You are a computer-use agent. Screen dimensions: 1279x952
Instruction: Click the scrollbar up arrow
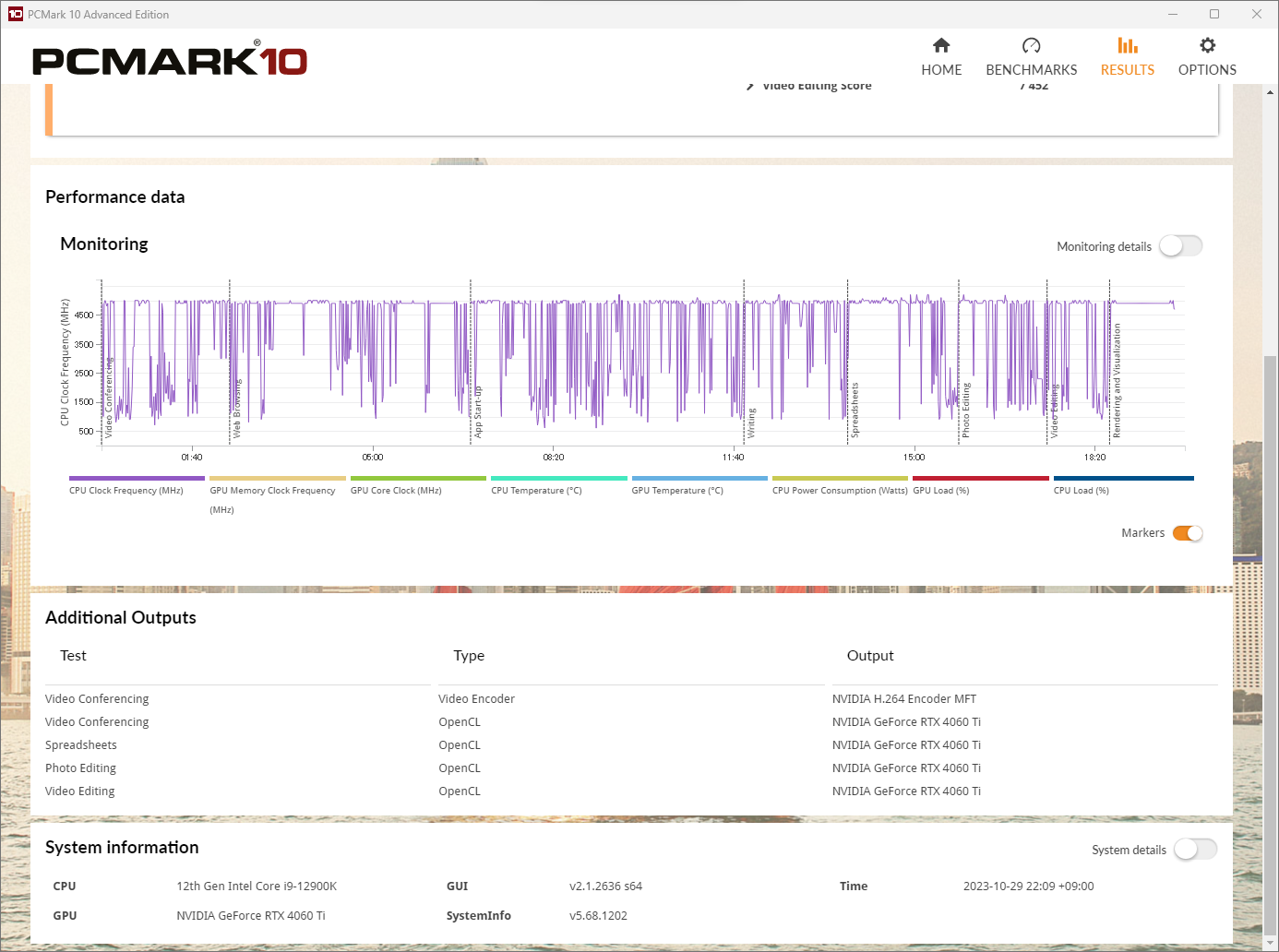1271,91
